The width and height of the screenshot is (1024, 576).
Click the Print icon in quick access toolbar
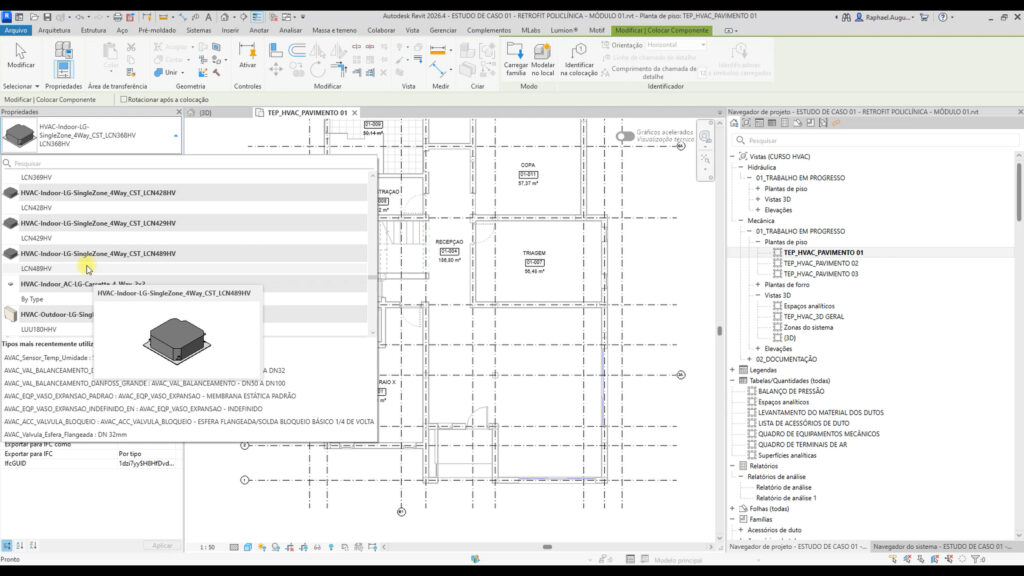tap(118, 17)
